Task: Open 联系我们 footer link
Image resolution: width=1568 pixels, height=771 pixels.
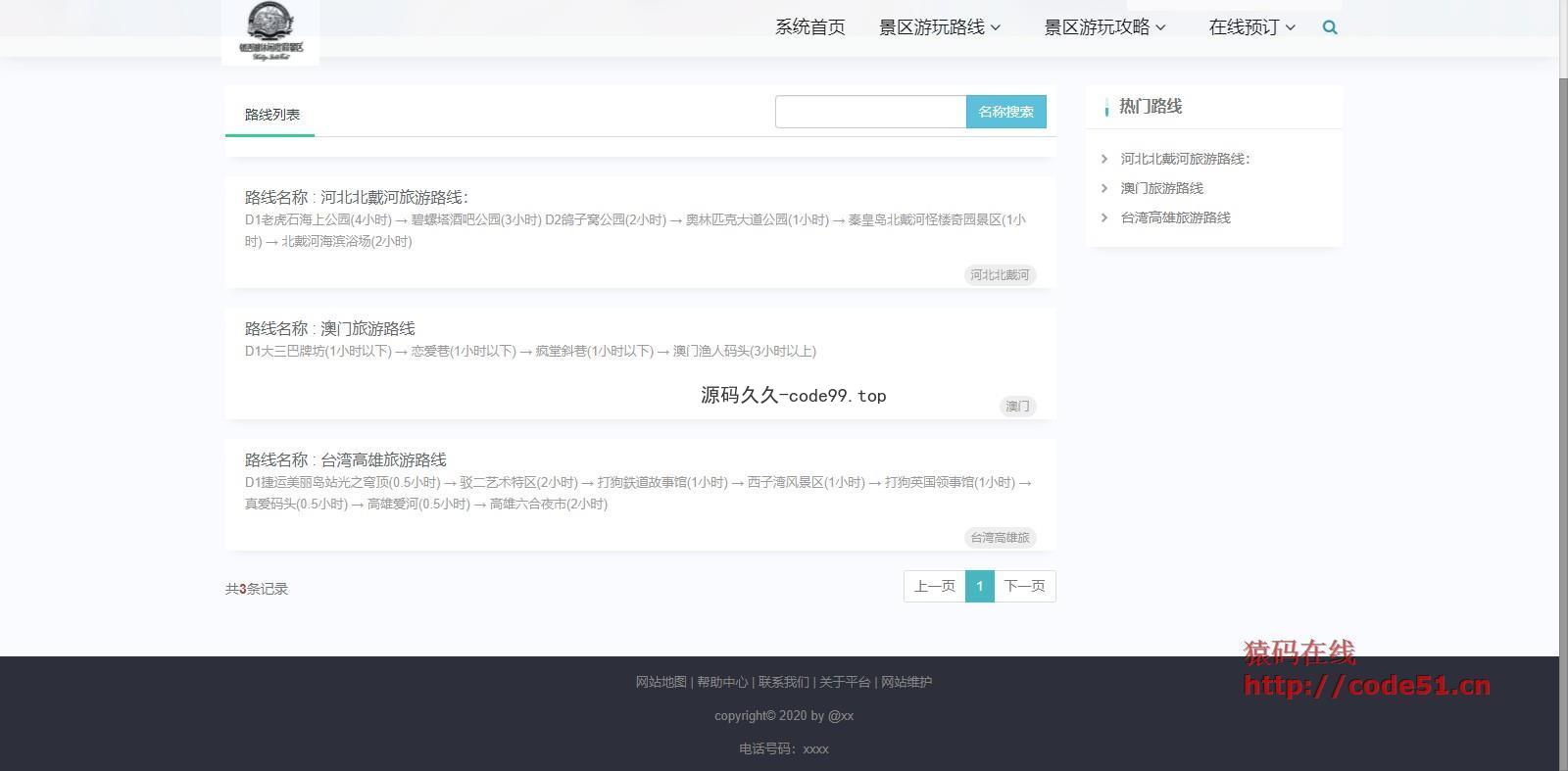Action: [x=783, y=682]
